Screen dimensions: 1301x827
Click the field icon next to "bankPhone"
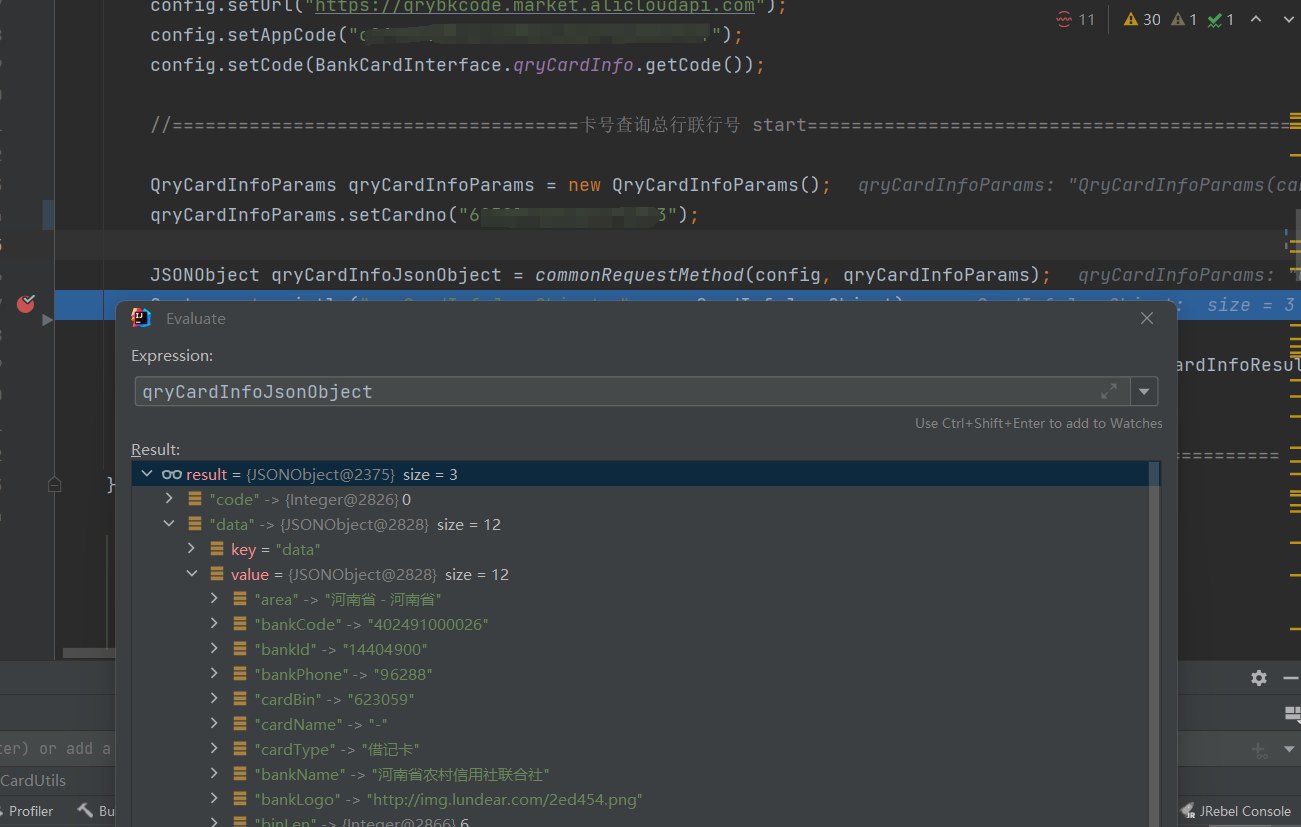[239, 674]
